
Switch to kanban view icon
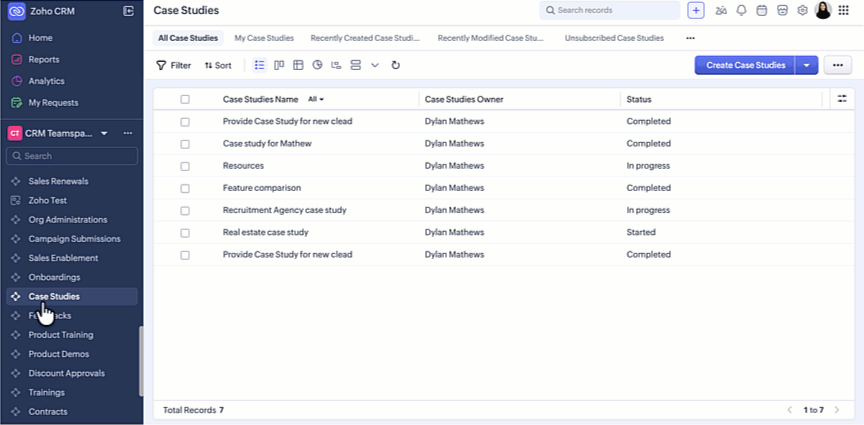point(279,65)
